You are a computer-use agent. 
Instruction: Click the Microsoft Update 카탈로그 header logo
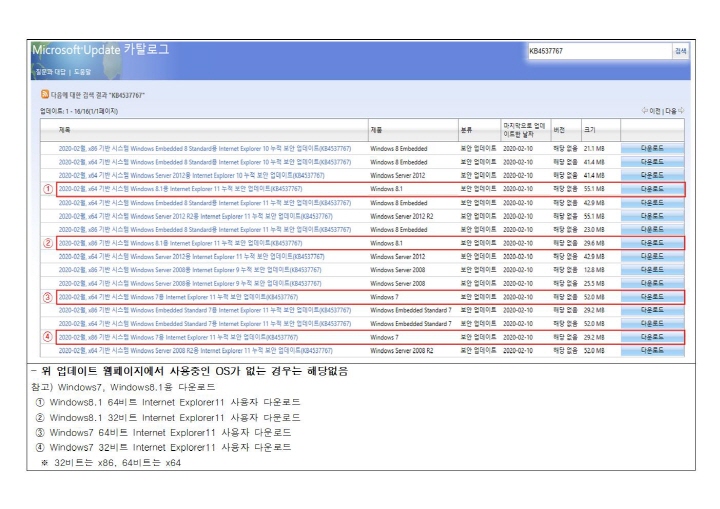(101, 49)
